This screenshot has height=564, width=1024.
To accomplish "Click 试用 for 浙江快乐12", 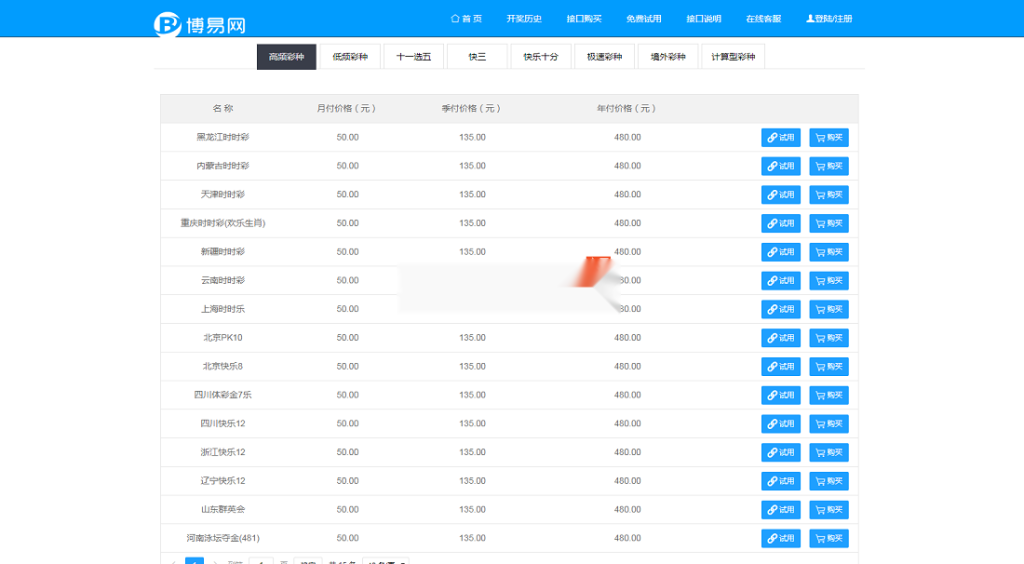I will click(780, 452).
